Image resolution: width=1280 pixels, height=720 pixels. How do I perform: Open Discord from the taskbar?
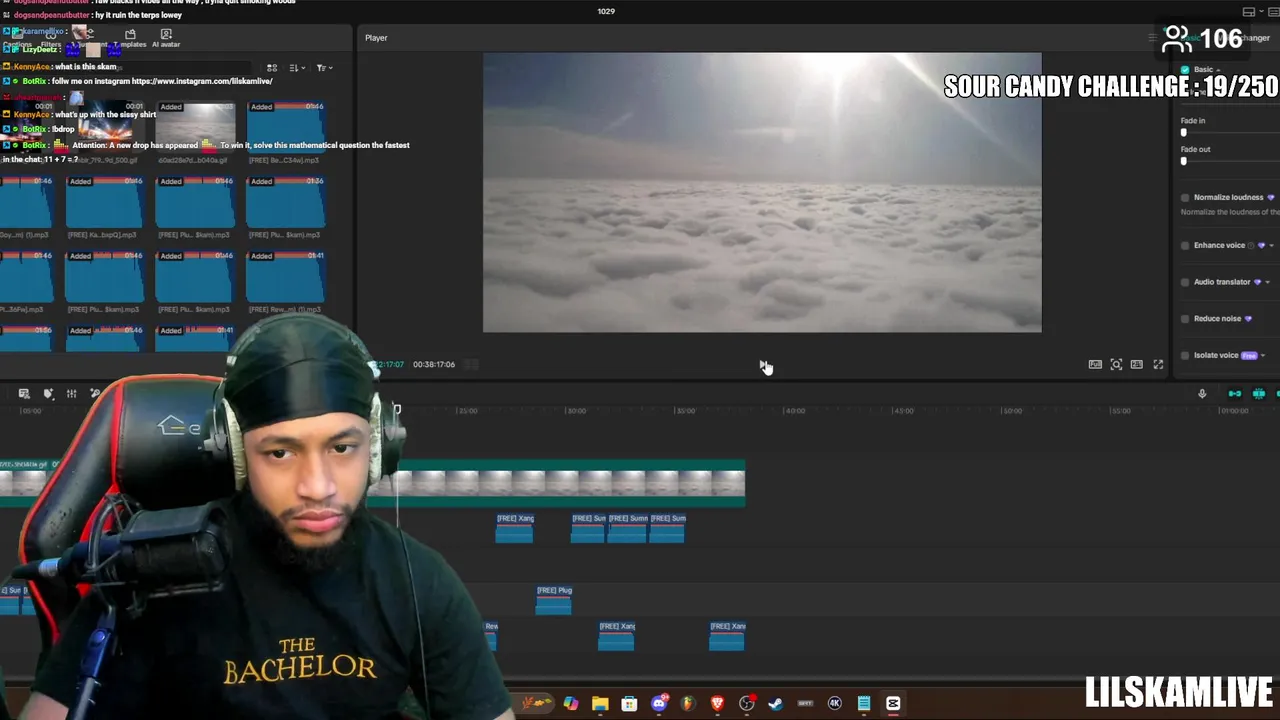658,704
